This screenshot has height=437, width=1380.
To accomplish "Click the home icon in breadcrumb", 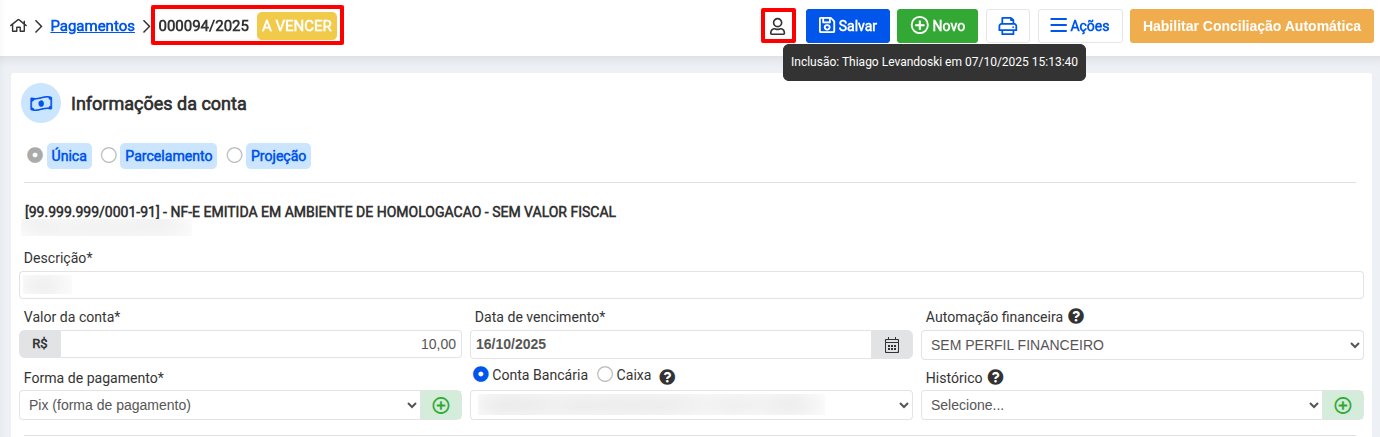I will (x=18, y=26).
